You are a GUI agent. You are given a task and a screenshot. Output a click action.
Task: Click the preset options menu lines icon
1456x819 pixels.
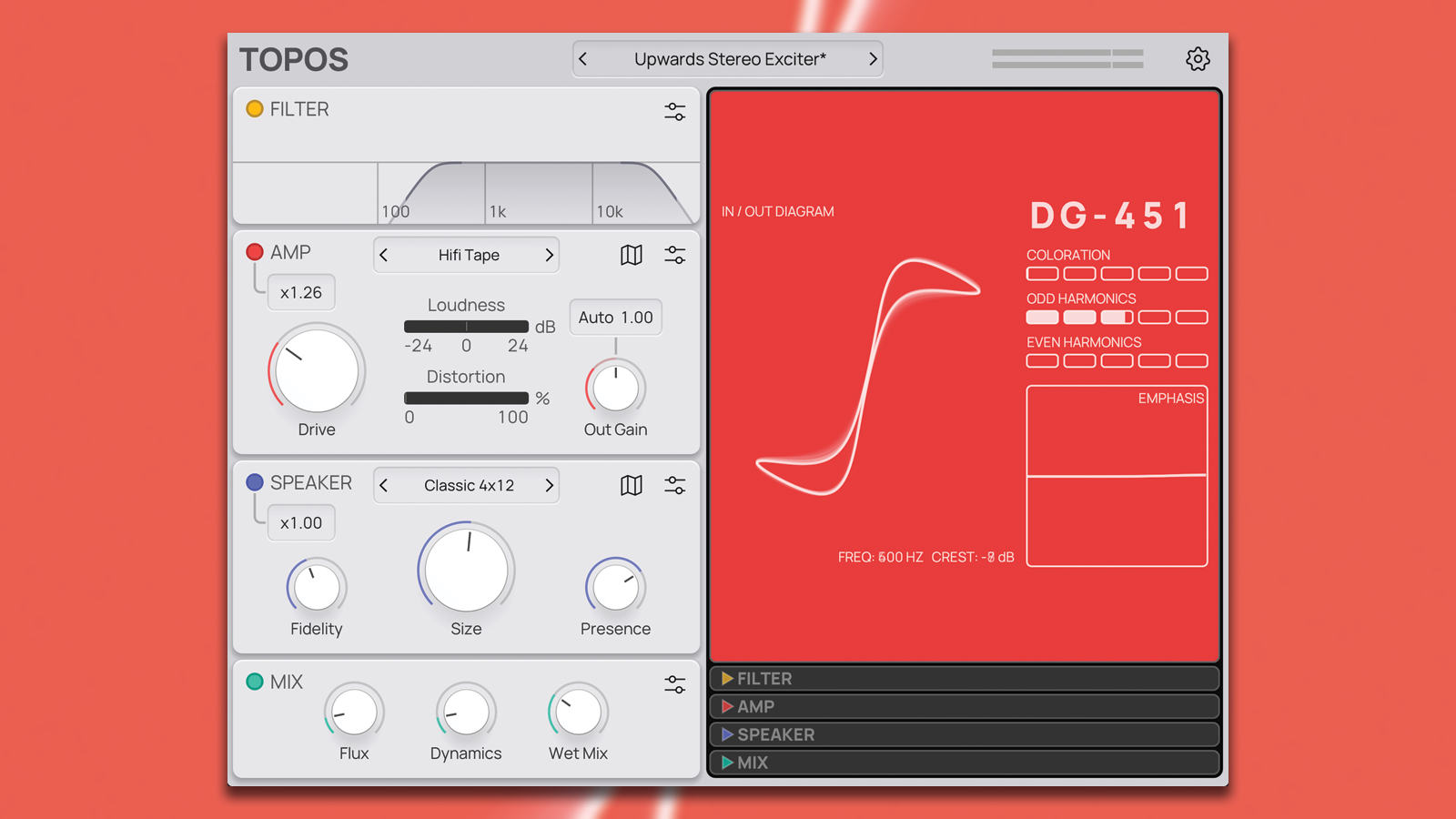(1067, 58)
